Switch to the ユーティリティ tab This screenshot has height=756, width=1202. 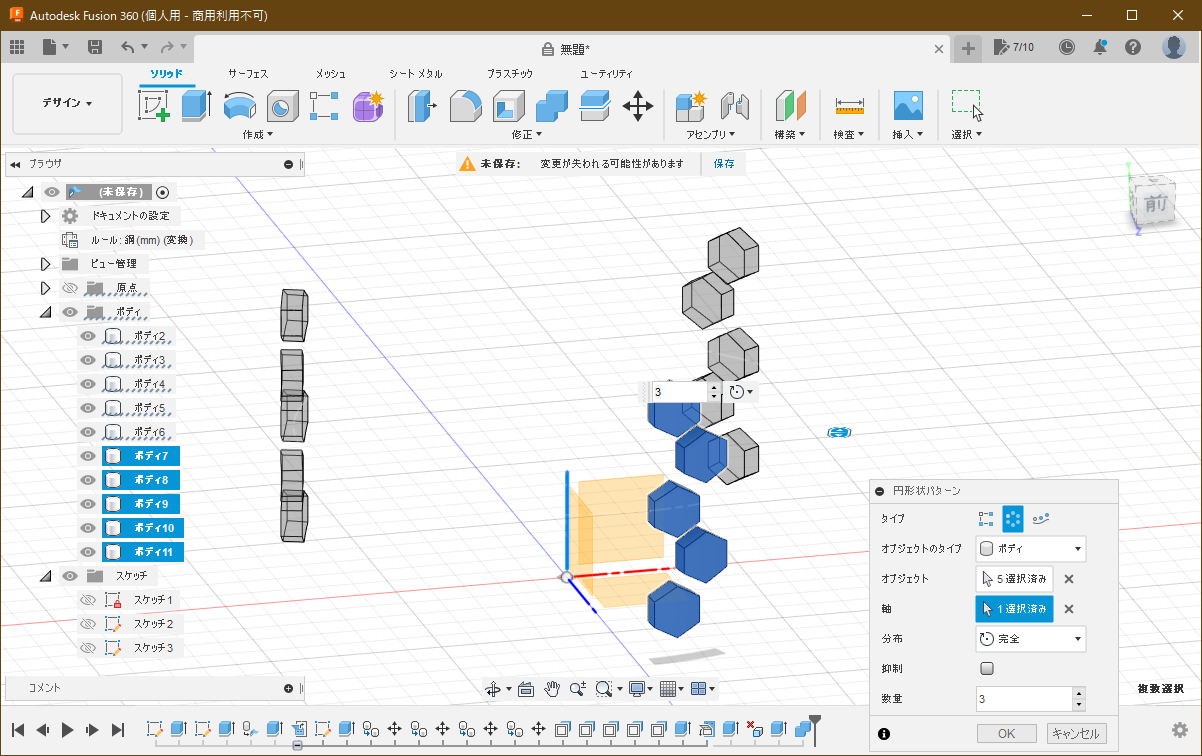click(607, 74)
